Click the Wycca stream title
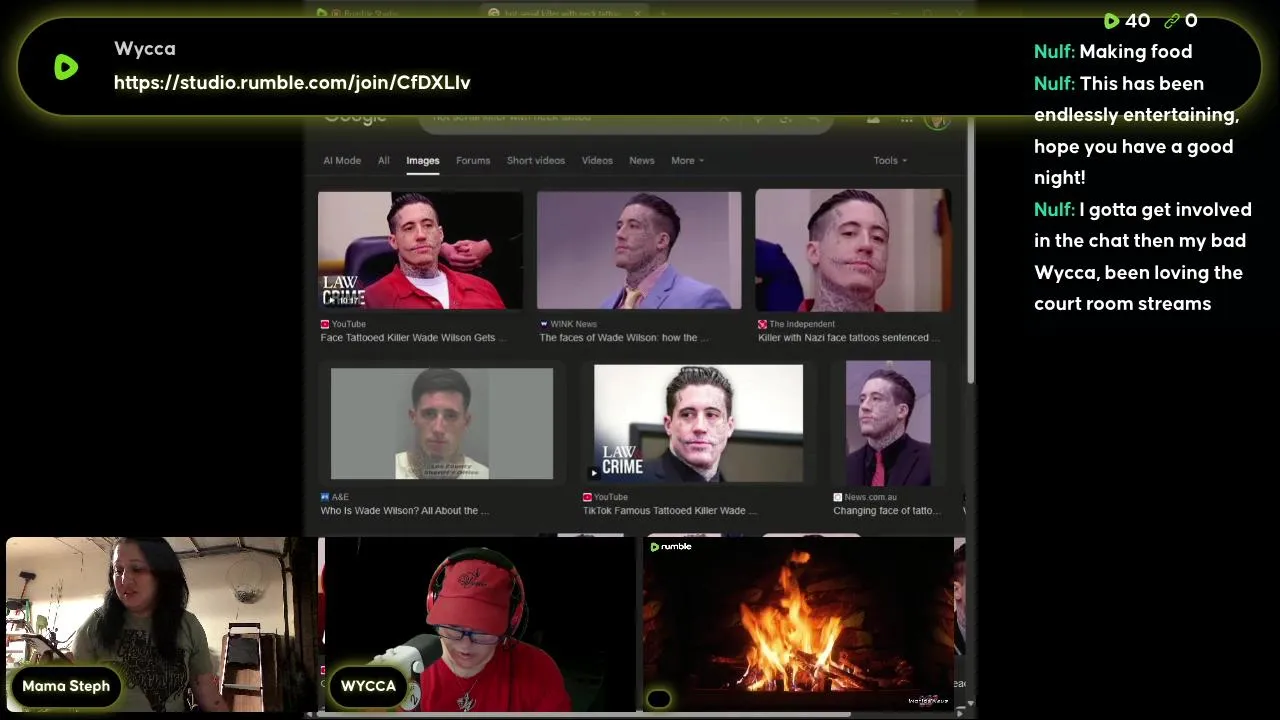This screenshot has width=1280, height=720. (x=145, y=49)
